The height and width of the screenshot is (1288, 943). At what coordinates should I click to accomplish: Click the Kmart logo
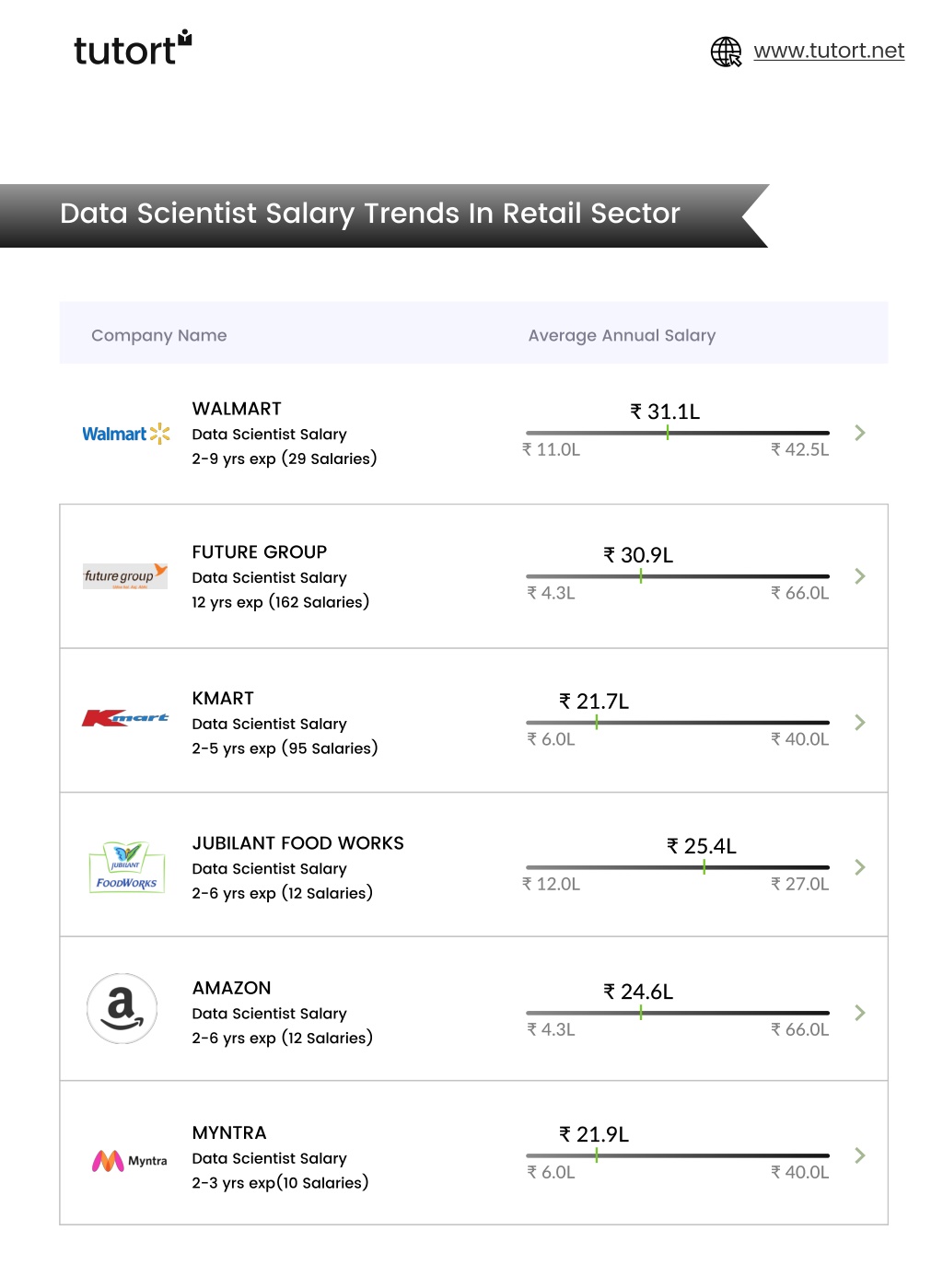coord(125,718)
